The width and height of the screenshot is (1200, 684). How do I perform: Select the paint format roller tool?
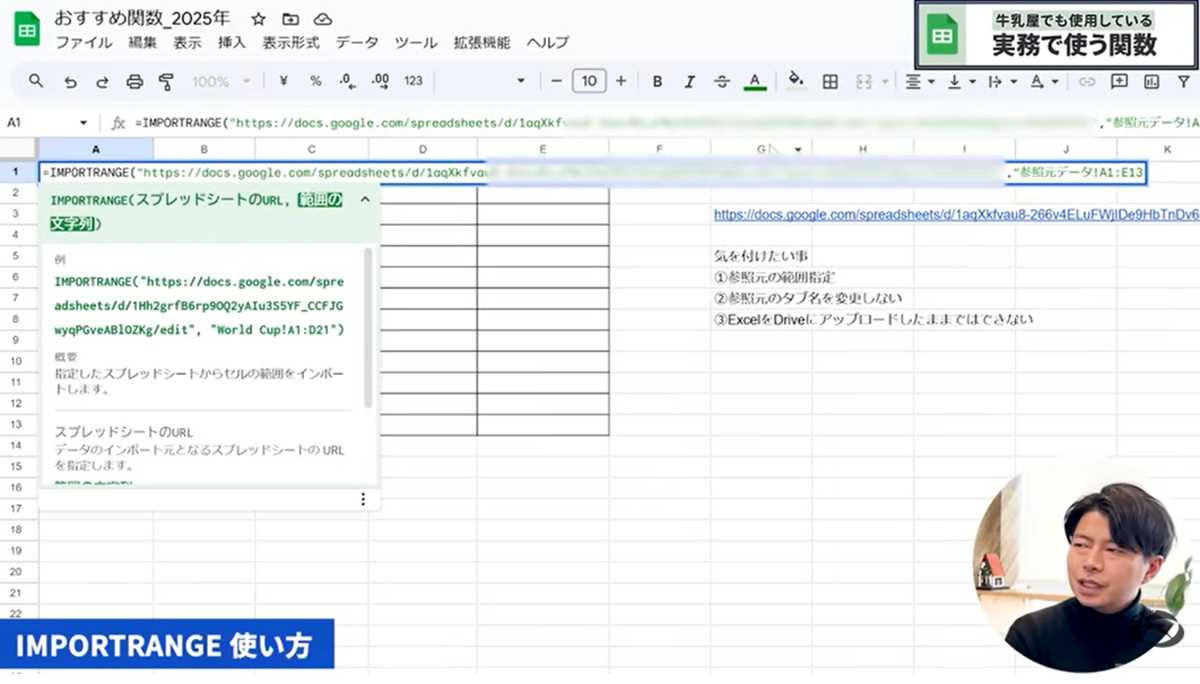[167, 81]
